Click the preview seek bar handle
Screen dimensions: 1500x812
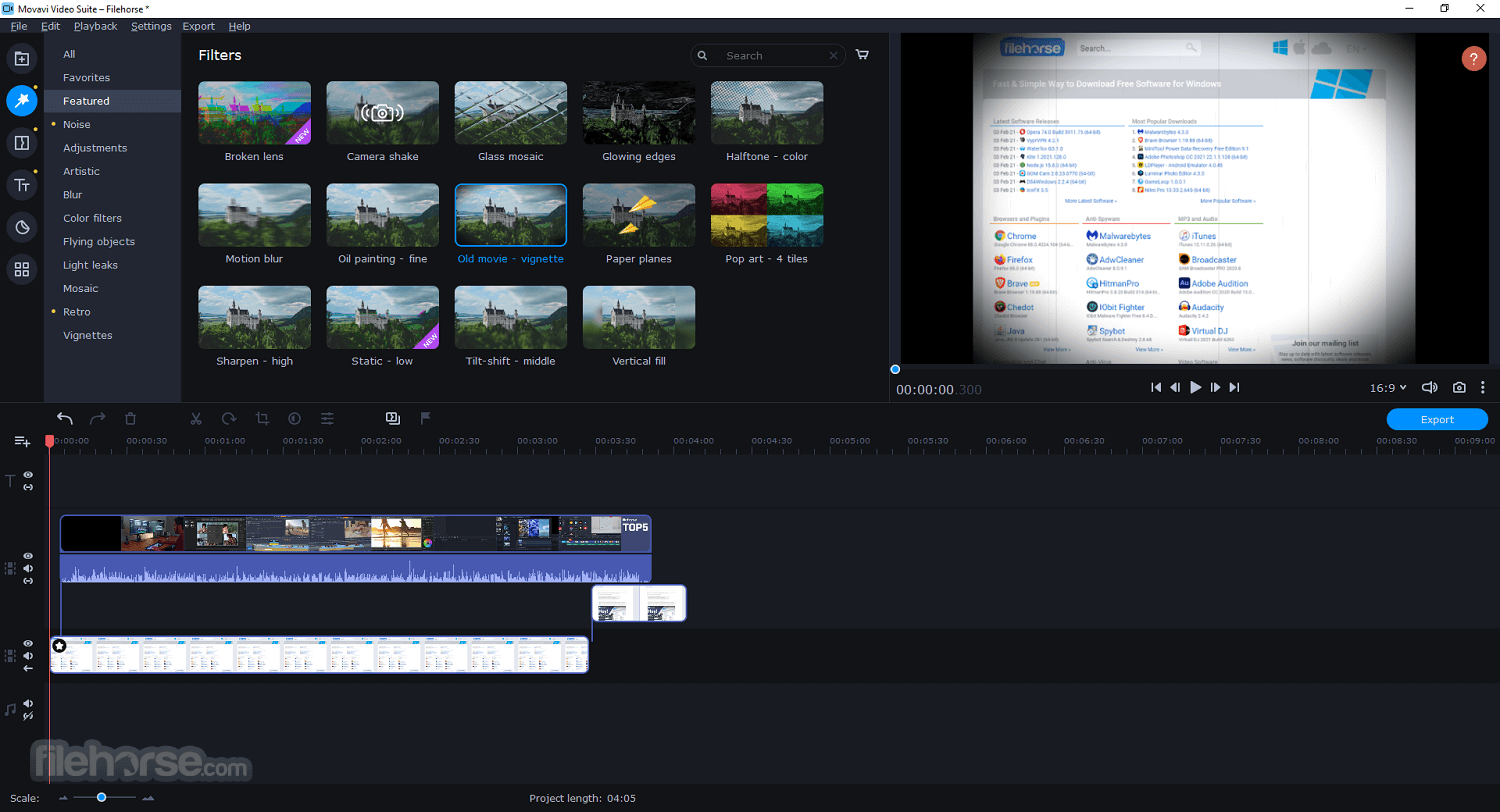coord(895,369)
